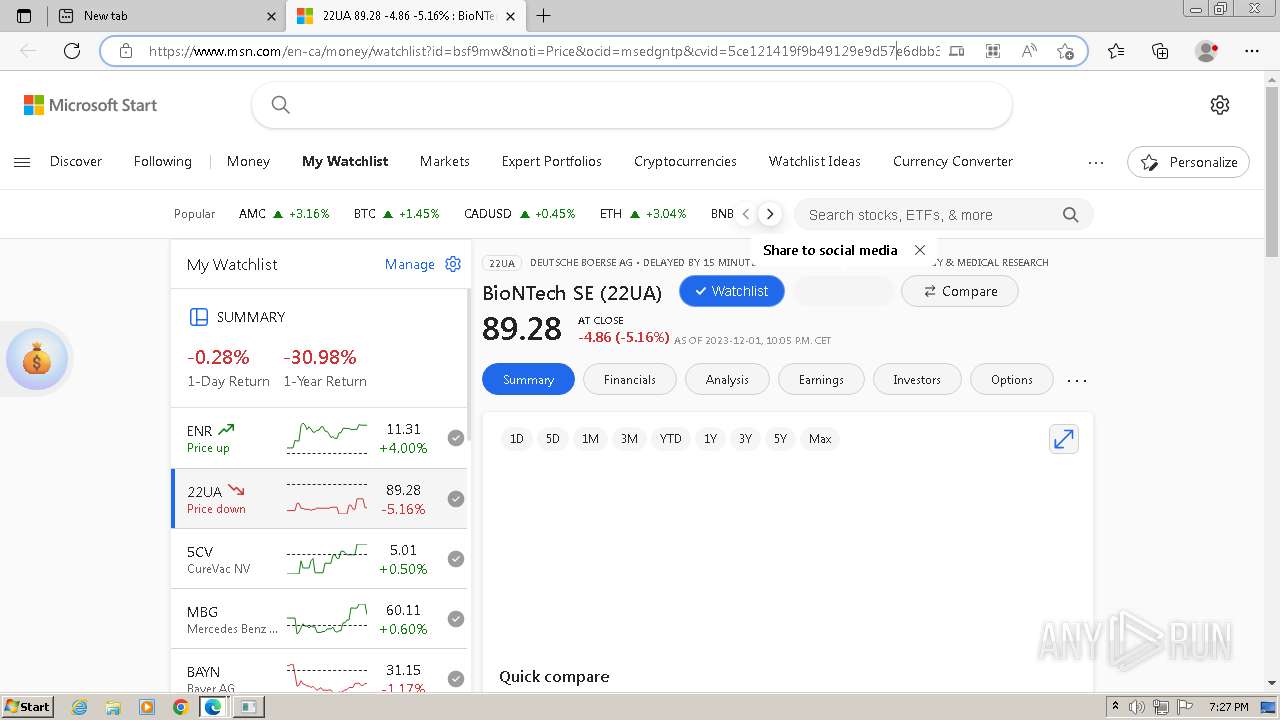Open the Windows Start menu
Screen dimensions: 1280x720
[27, 707]
